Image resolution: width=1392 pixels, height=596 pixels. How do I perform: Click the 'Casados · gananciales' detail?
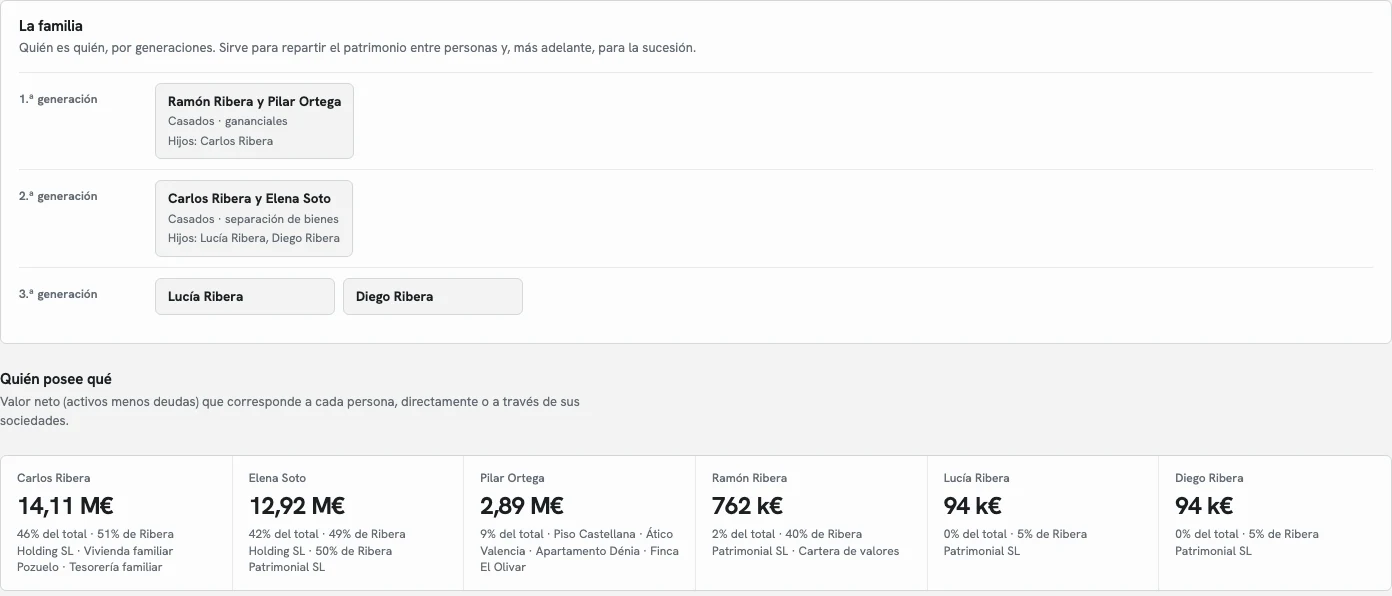[228, 121]
